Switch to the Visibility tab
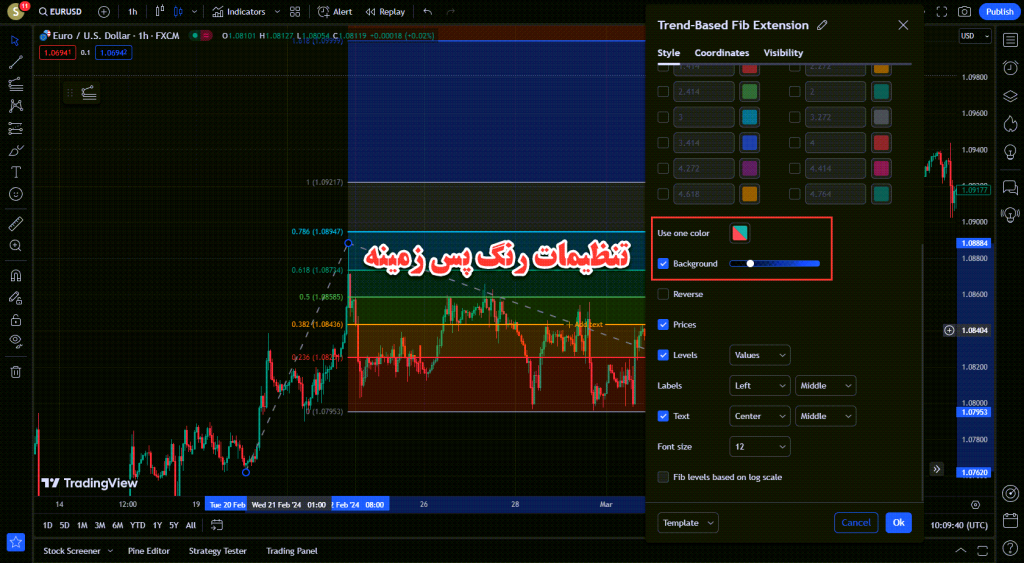The image size is (1024, 563). [x=783, y=53]
